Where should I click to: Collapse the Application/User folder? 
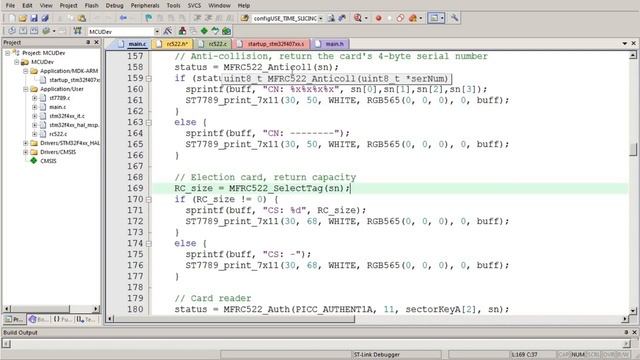[x=25, y=89]
